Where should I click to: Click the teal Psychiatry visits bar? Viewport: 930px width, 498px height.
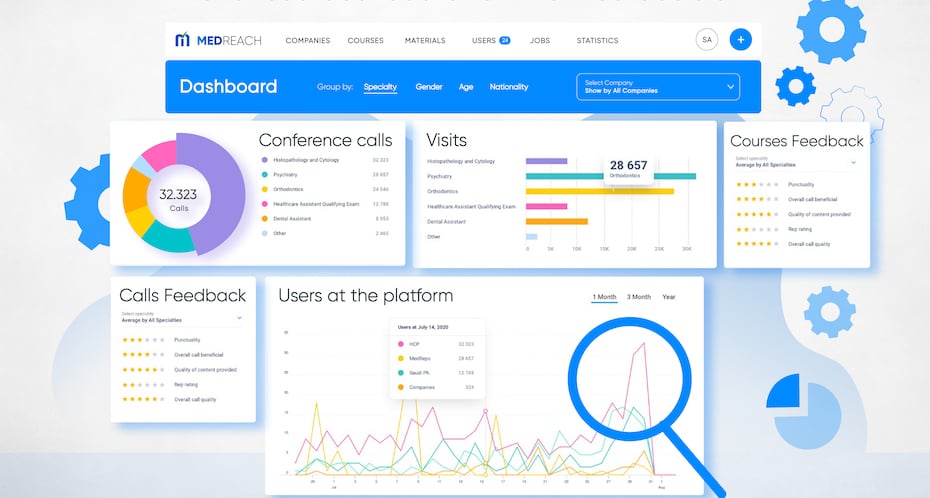[610, 176]
